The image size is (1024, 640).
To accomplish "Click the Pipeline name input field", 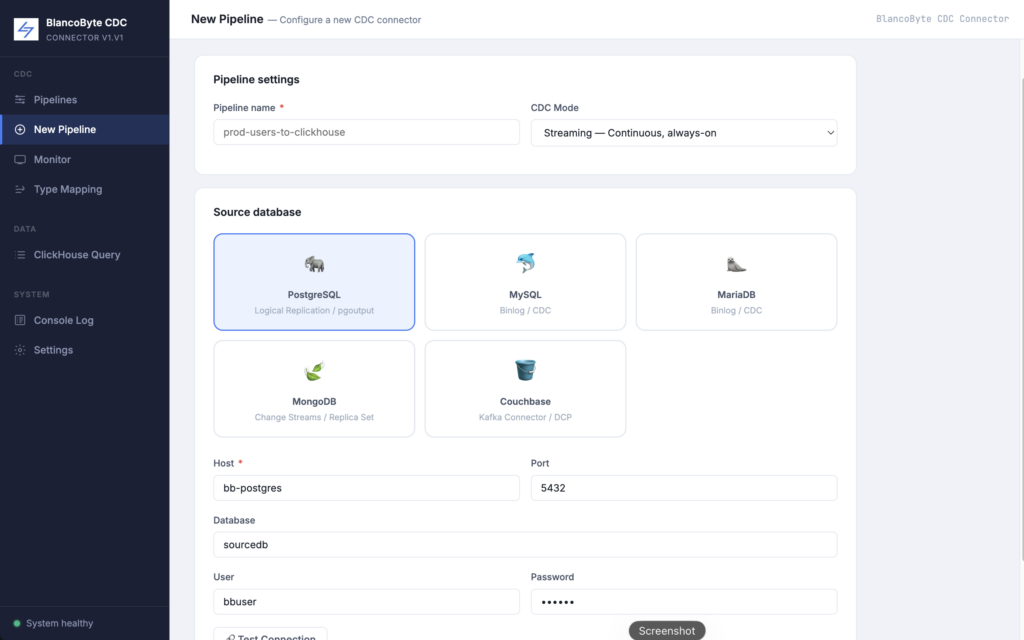I will click(366, 132).
